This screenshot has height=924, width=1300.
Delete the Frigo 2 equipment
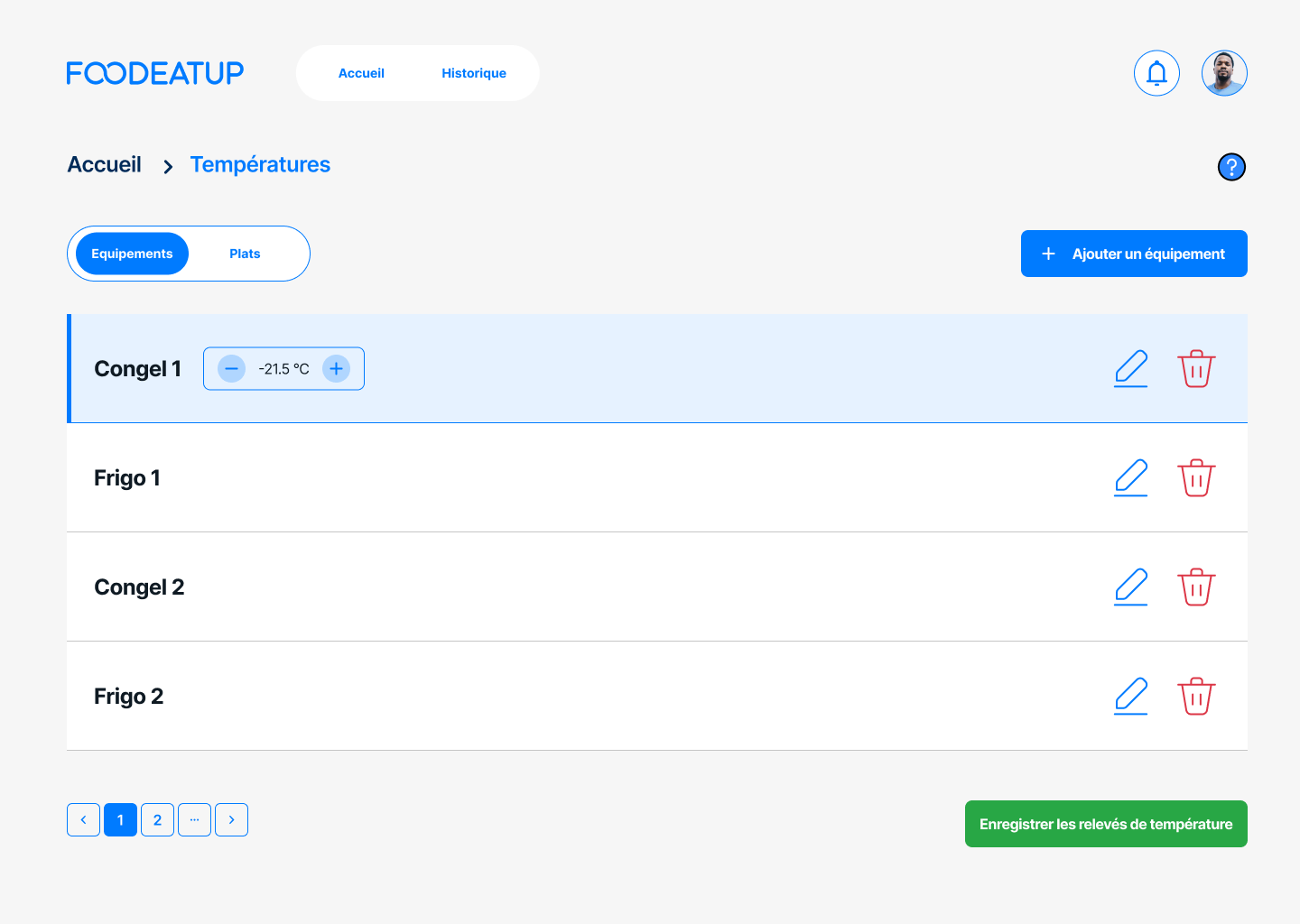(x=1196, y=697)
